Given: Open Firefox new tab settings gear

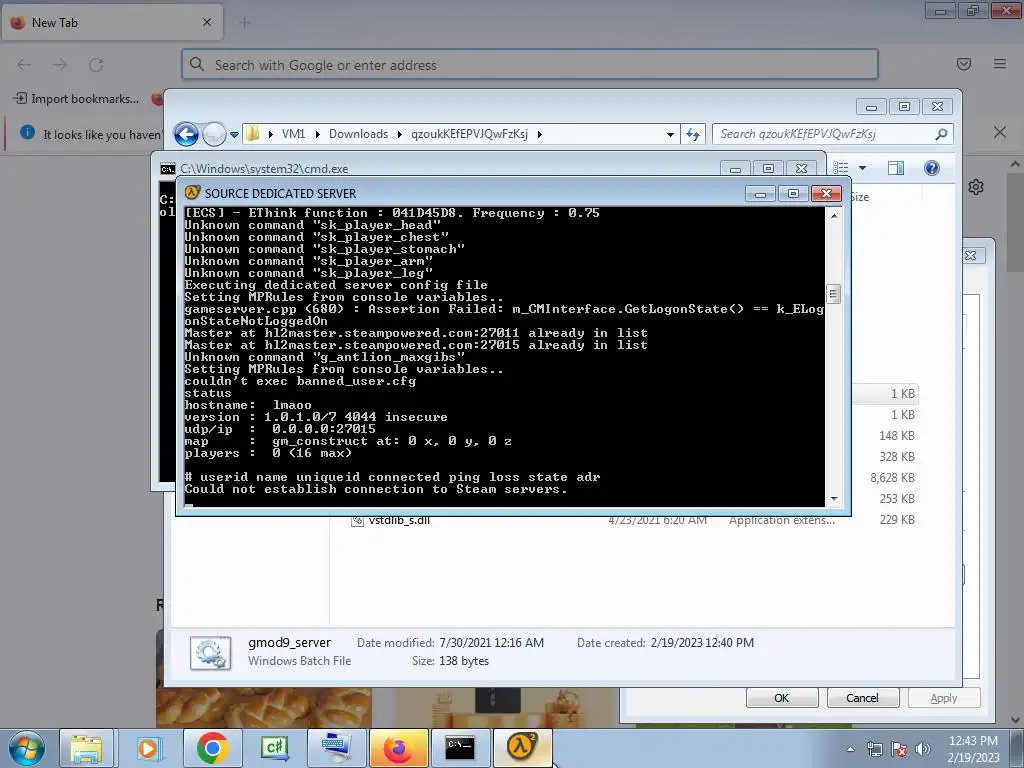Looking at the screenshot, I should point(976,187).
